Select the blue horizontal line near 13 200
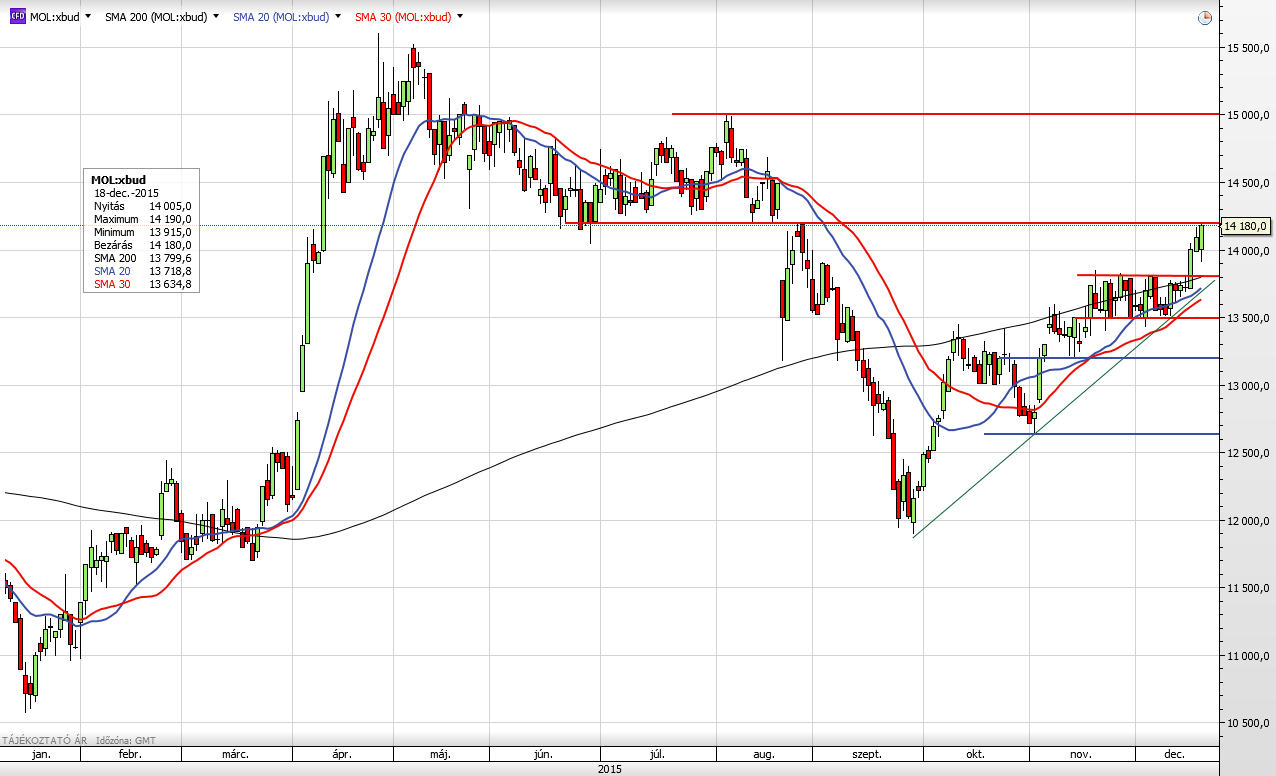This screenshot has width=1276, height=776. pyautogui.click(x=1110, y=357)
